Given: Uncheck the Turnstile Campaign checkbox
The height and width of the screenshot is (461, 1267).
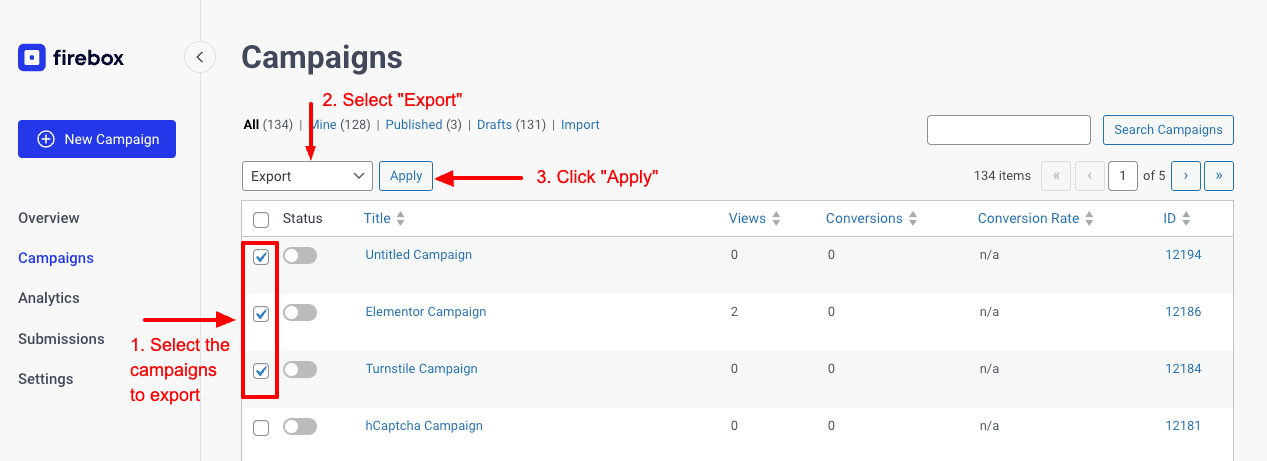Looking at the screenshot, I should click(261, 371).
